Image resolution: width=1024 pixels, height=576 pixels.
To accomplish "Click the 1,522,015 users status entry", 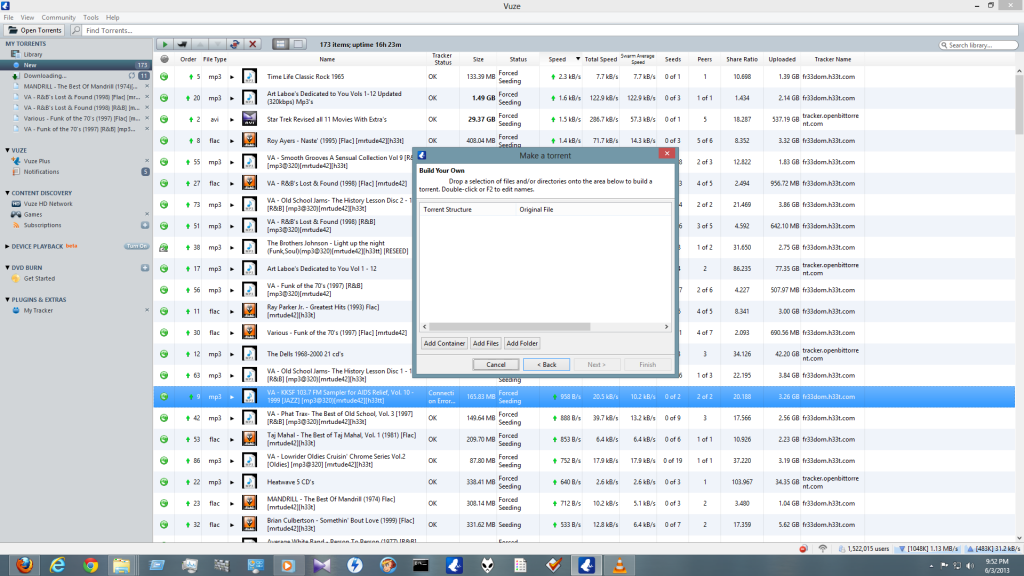I will point(864,549).
